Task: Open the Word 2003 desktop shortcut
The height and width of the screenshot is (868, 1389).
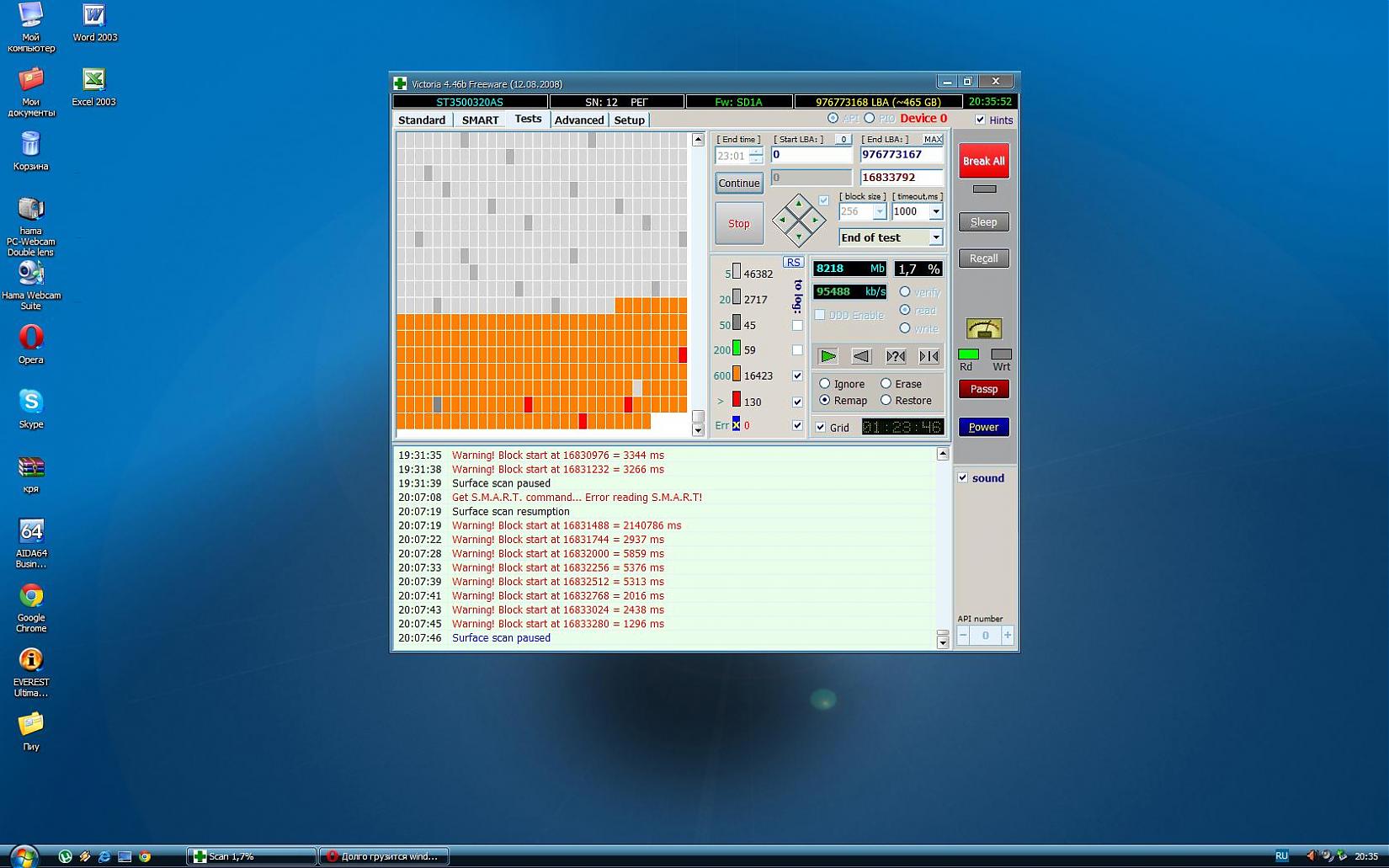Action: [x=94, y=23]
